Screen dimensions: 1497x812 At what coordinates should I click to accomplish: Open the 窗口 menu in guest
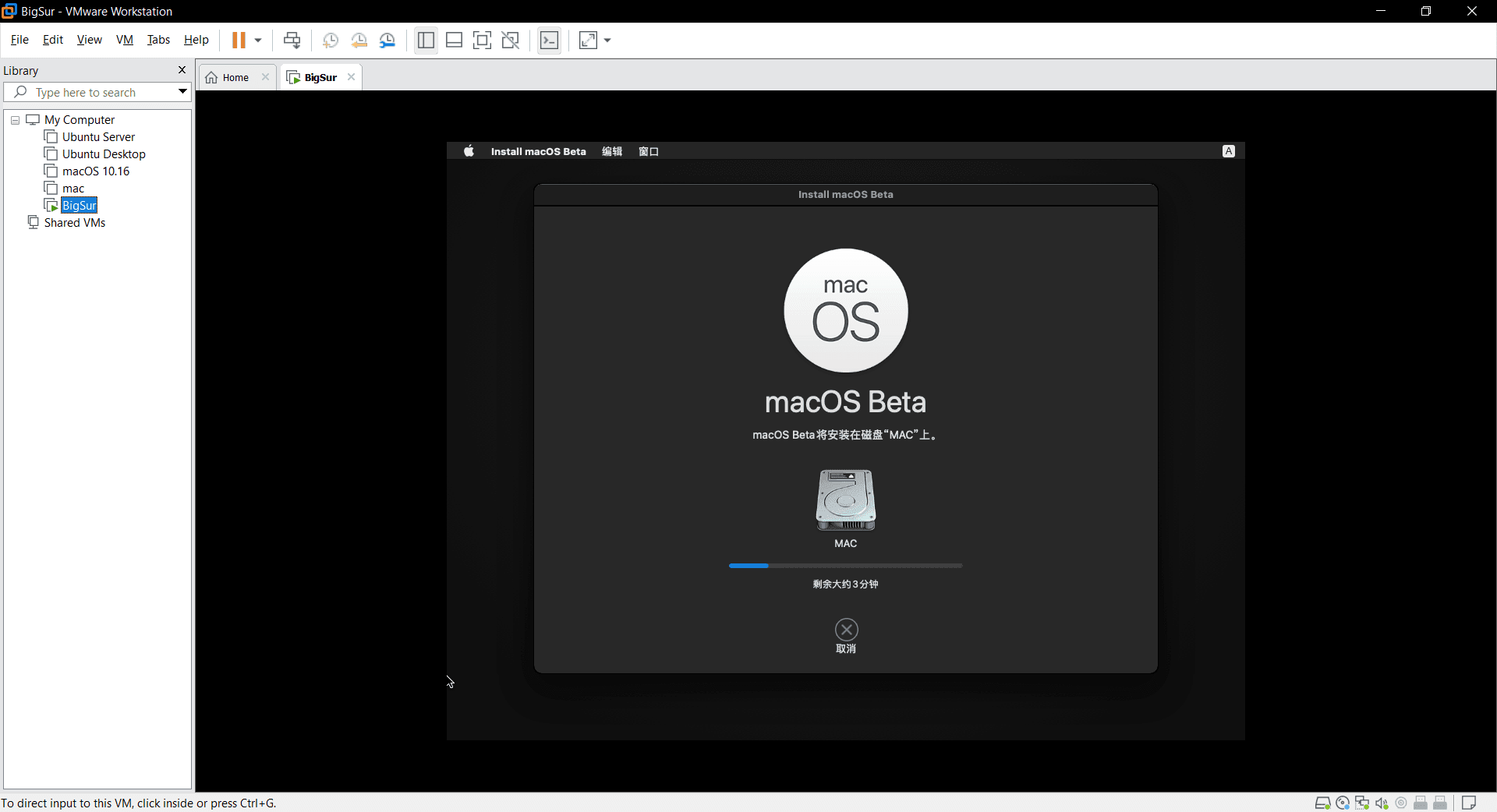point(649,151)
